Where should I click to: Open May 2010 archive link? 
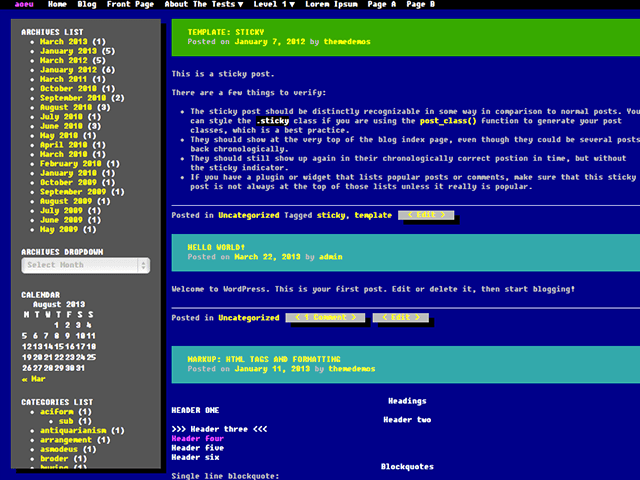[x=59, y=136]
